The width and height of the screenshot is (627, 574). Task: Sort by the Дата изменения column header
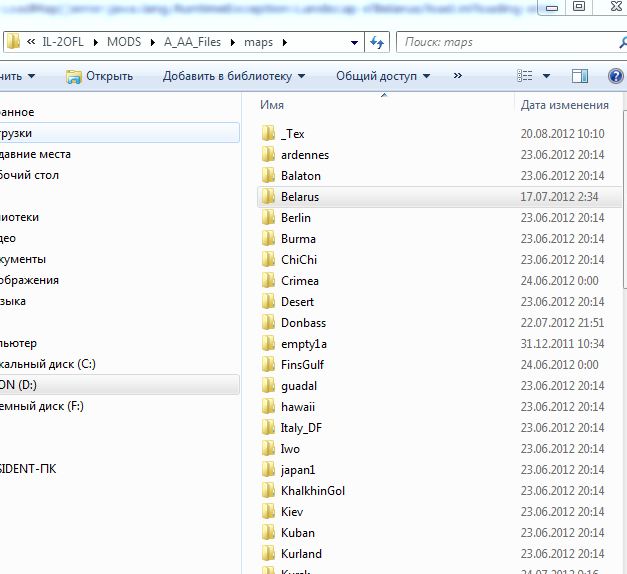[x=565, y=105]
